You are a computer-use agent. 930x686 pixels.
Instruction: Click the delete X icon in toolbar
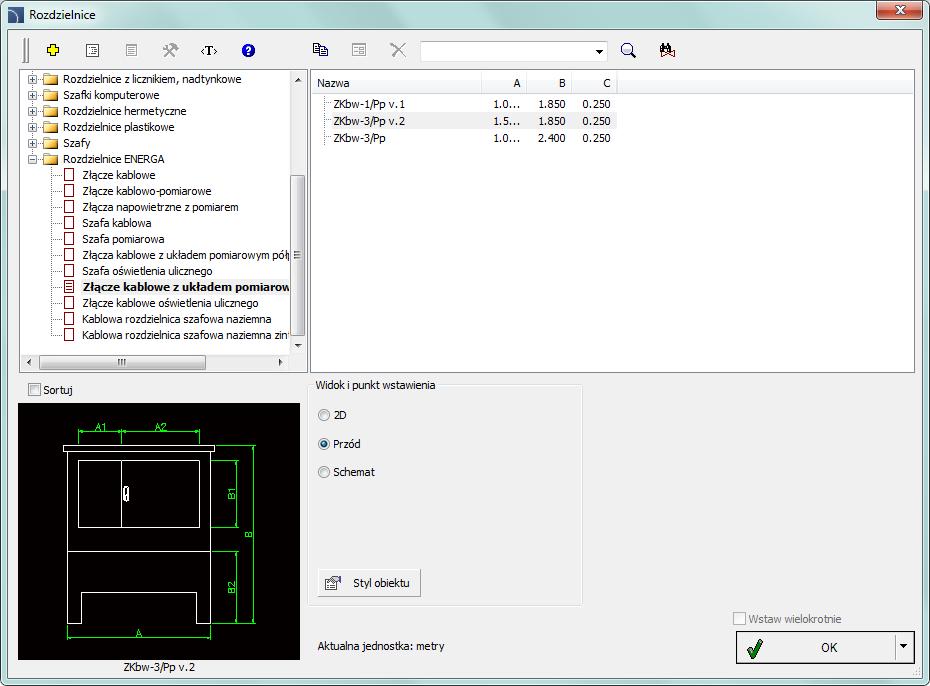tap(398, 50)
